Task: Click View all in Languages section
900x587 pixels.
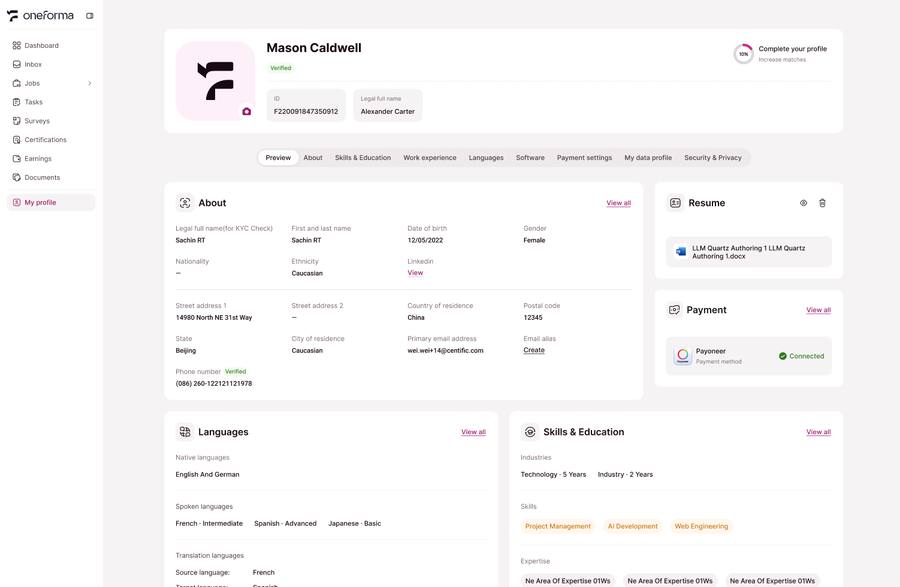Action: tap(474, 432)
